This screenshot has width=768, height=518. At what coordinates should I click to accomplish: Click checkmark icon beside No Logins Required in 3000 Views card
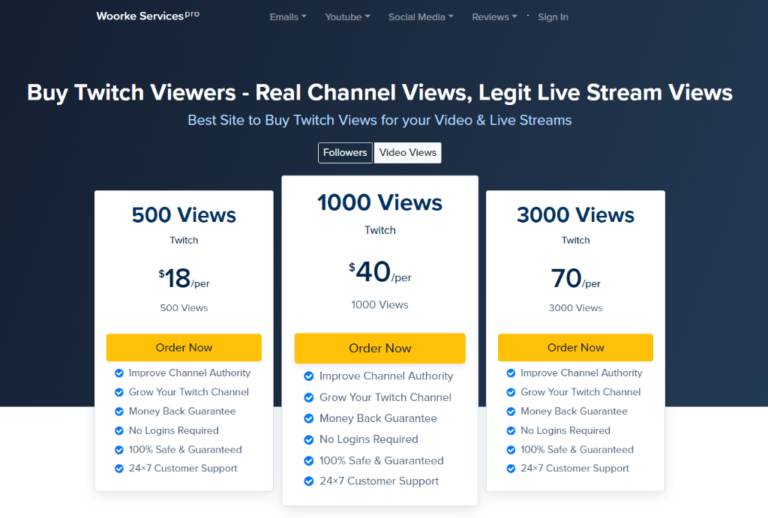[x=511, y=431]
